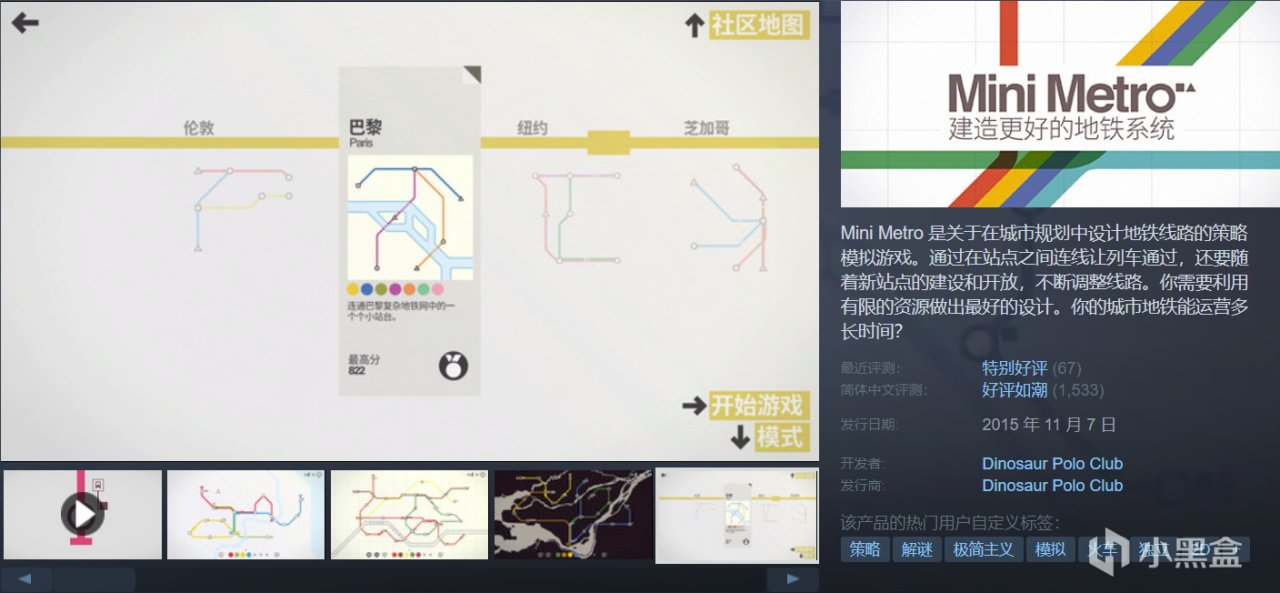Click the thumbnail strip right scroll arrow

pos(793,579)
